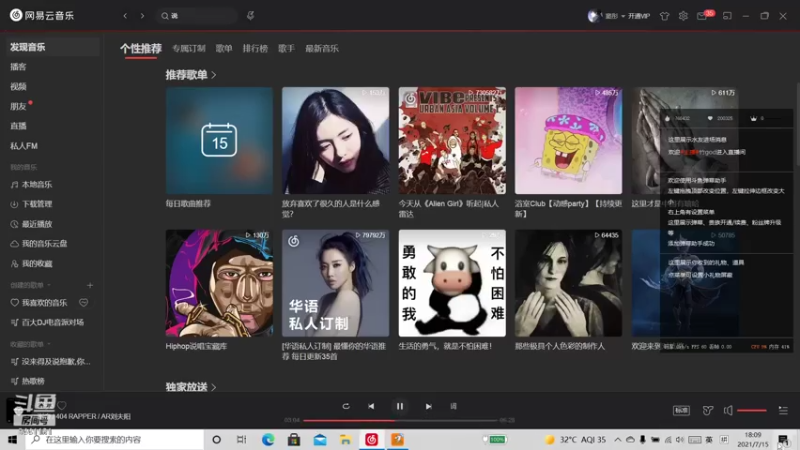Pause the current song

(400, 406)
